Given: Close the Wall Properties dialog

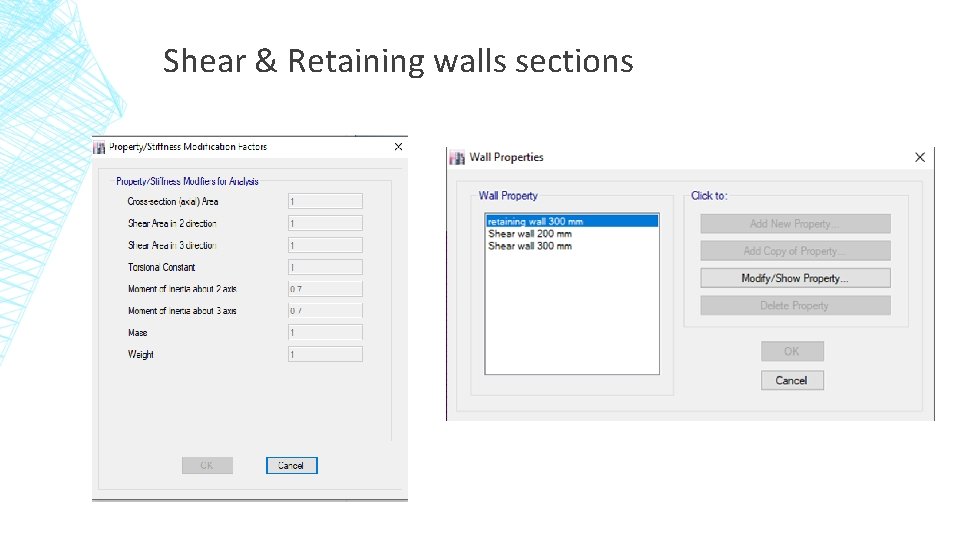Looking at the screenshot, I should pos(920,157).
